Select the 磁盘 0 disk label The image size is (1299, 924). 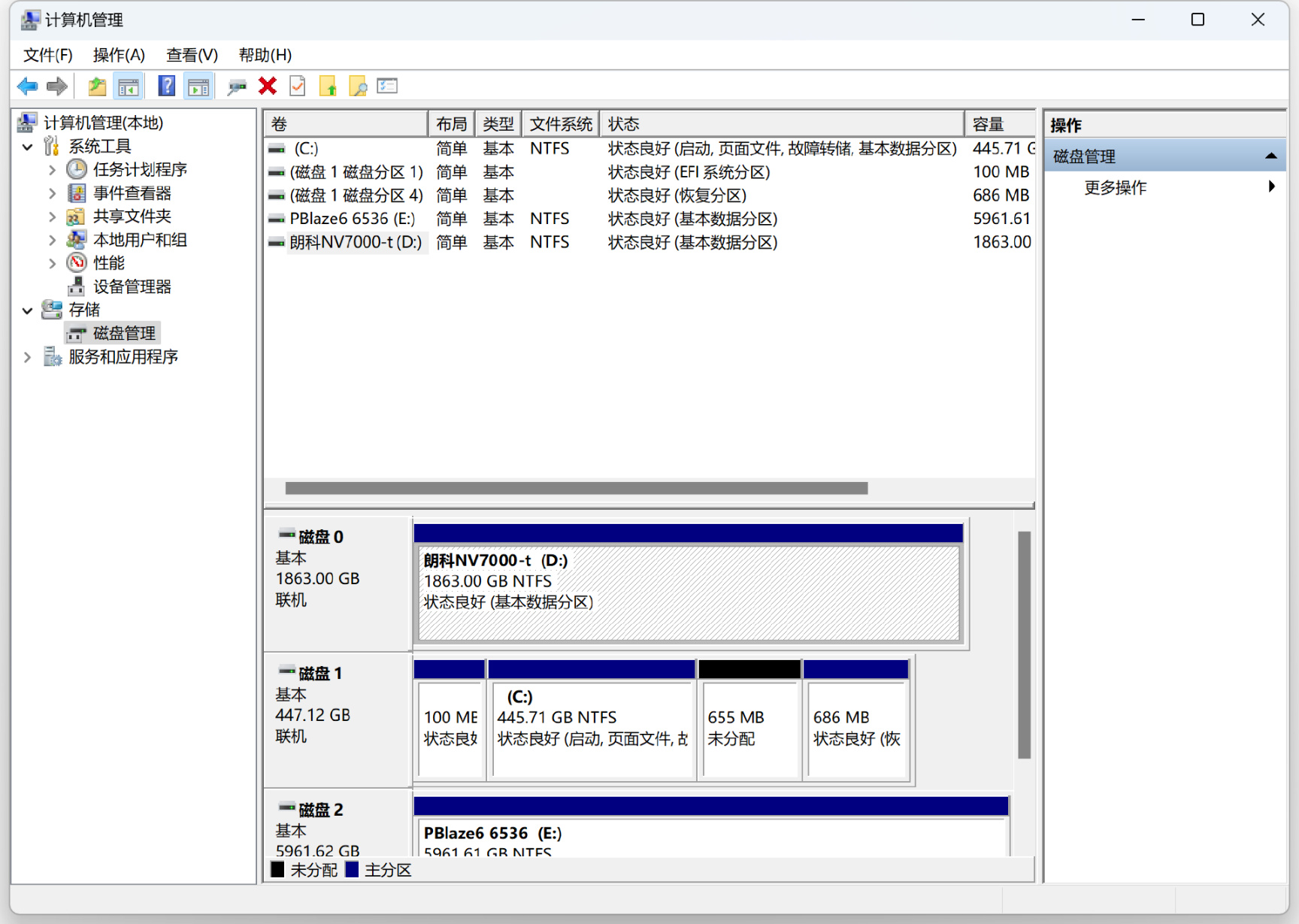coord(338,583)
